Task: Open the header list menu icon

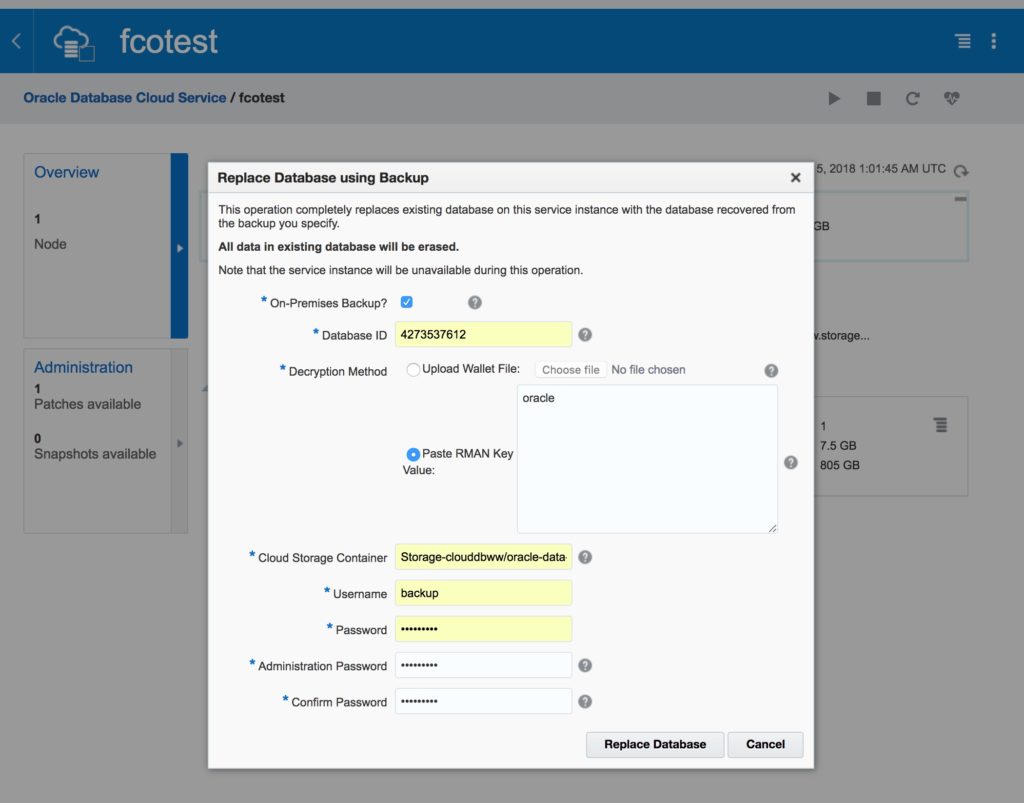Action: pyautogui.click(x=962, y=41)
